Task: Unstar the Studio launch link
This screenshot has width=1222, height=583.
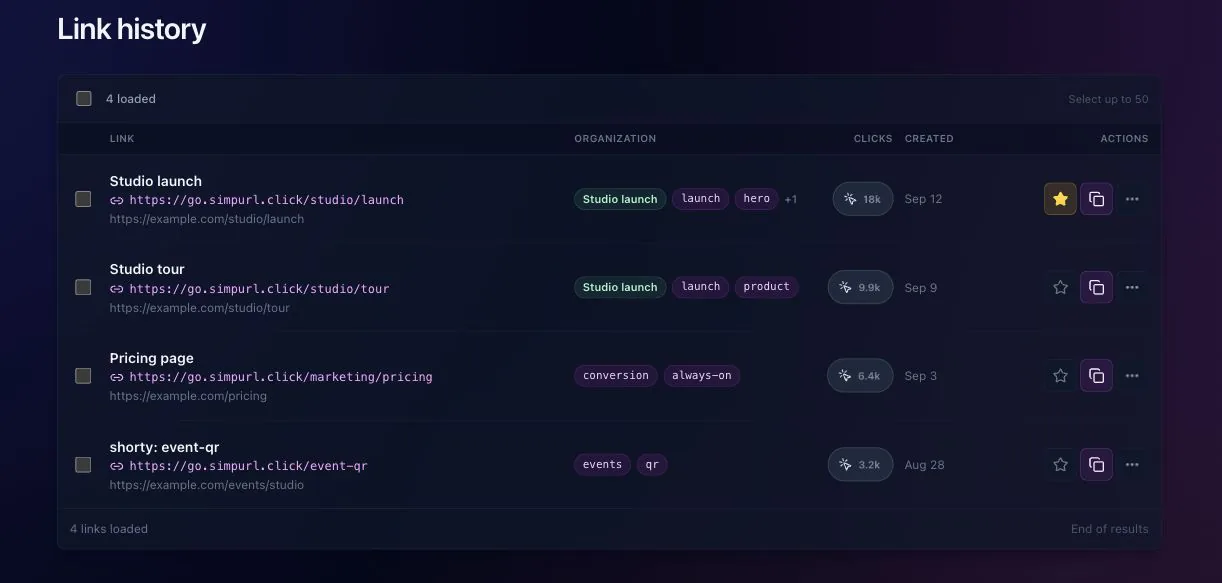Action: pyautogui.click(x=1060, y=199)
